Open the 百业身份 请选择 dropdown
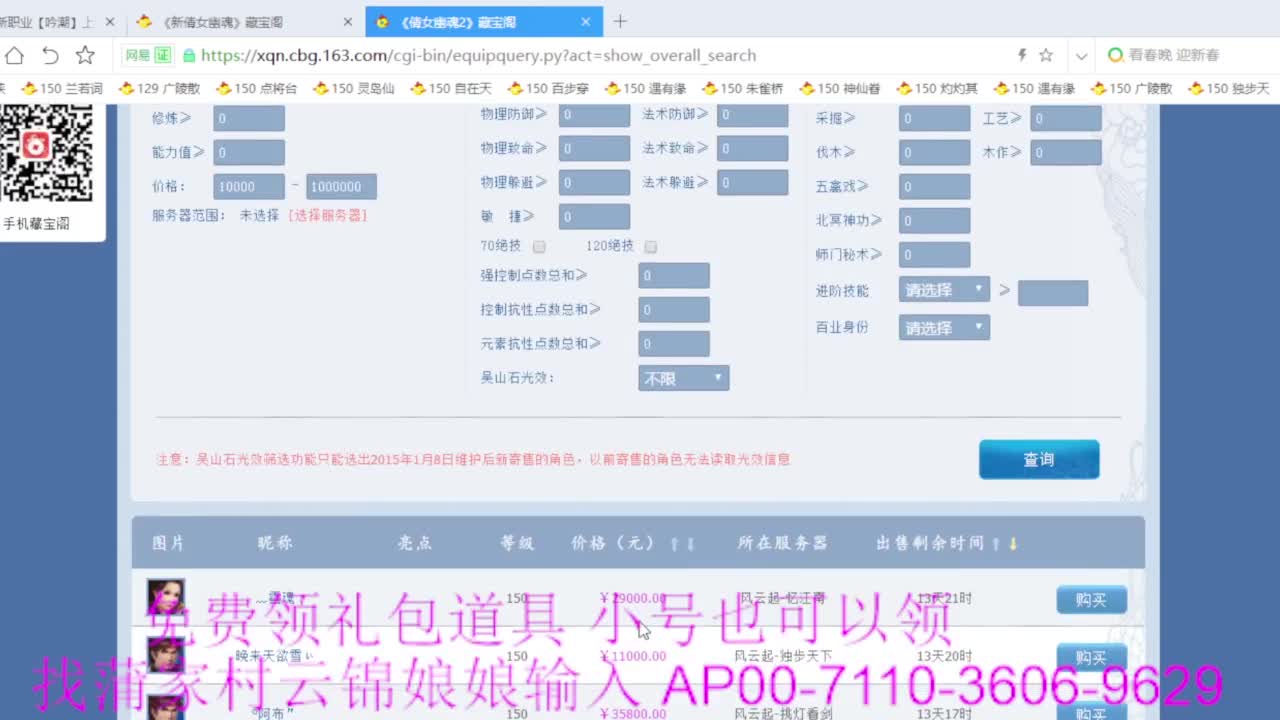 (943, 327)
